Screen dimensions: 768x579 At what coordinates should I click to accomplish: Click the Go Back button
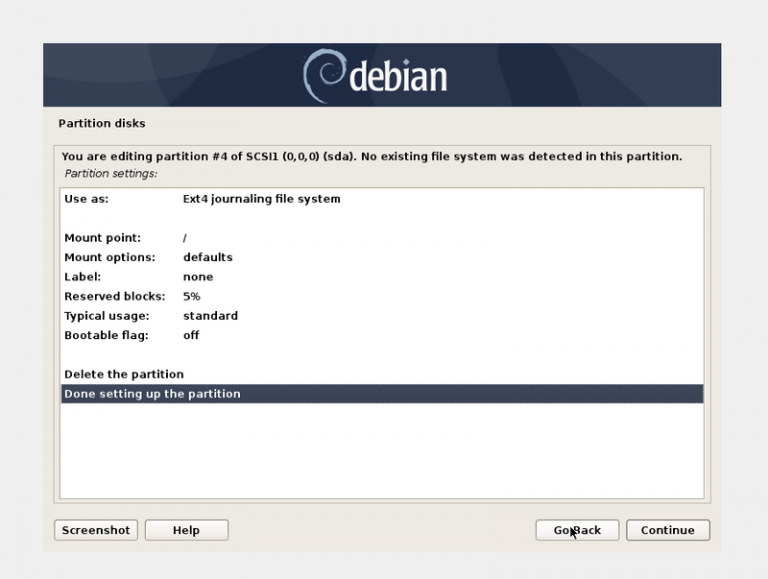pyautogui.click(x=577, y=530)
